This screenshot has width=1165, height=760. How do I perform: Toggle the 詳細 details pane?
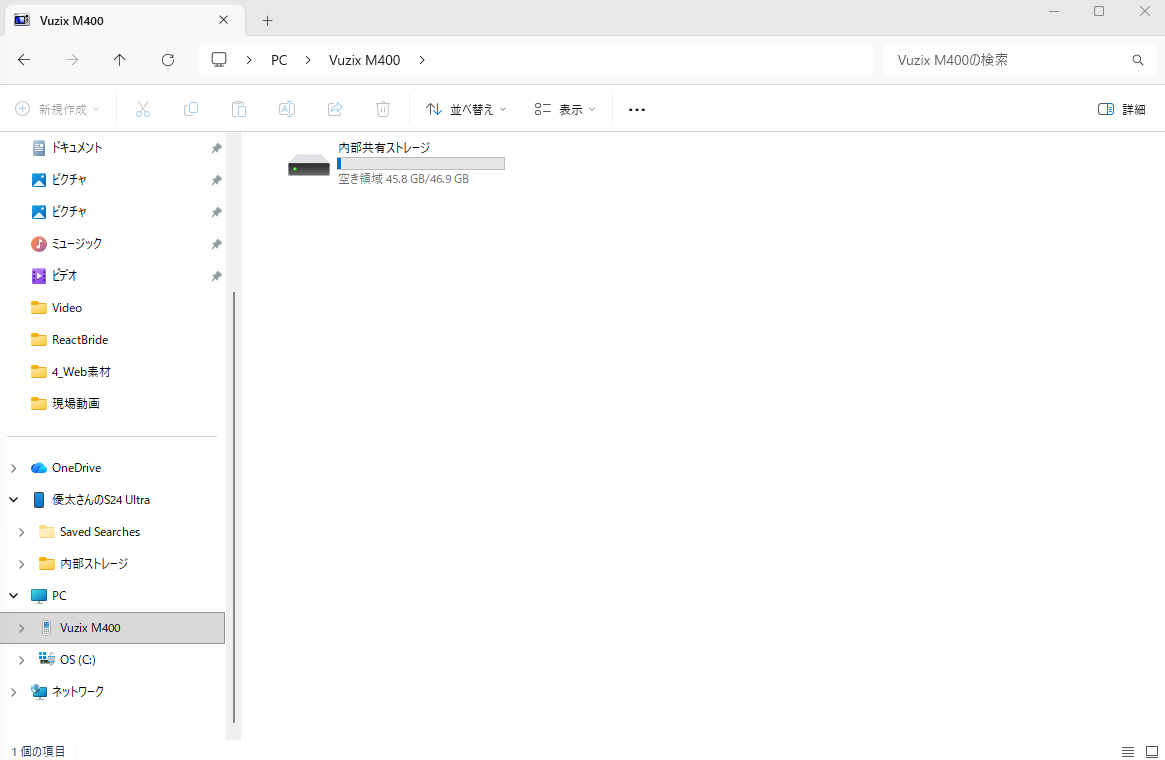tap(1121, 109)
